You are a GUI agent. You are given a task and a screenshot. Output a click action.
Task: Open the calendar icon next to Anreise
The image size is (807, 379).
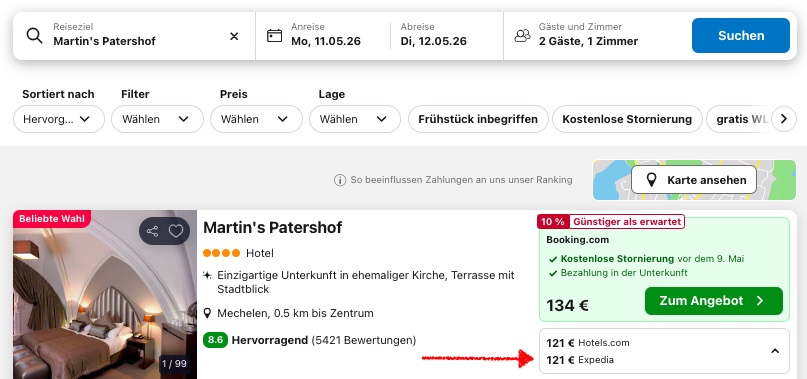pyautogui.click(x=274, y=36)
